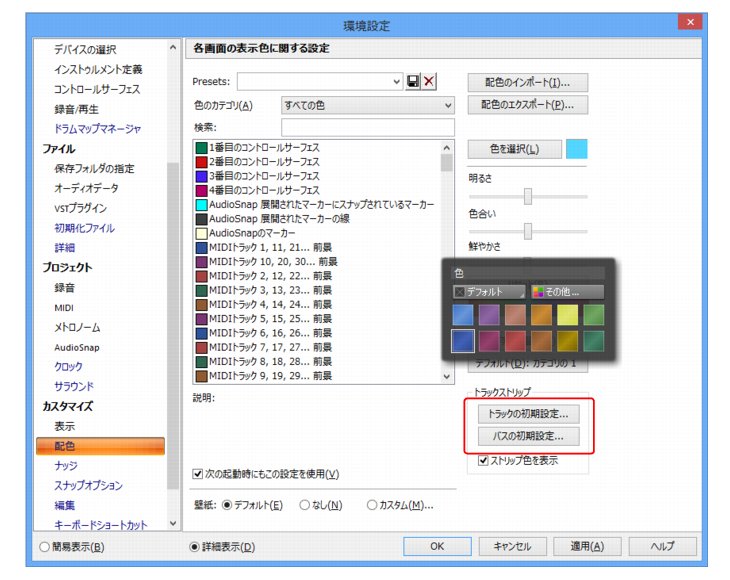Image resolution: width=730 pixels, height=580 pixels.
Task: Click the 検索 search input field
Action: (368, 128)
